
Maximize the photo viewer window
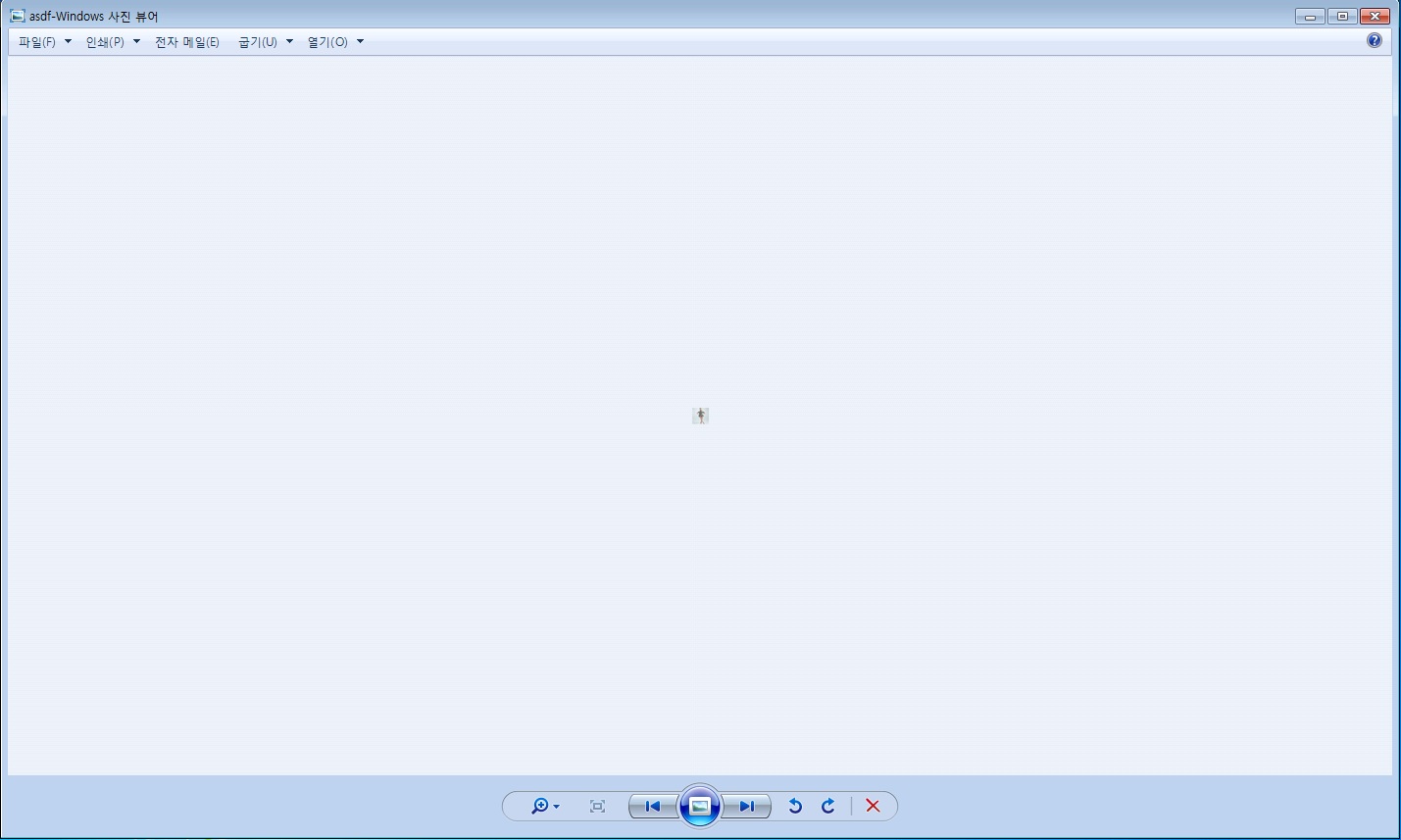[1342, 16]
